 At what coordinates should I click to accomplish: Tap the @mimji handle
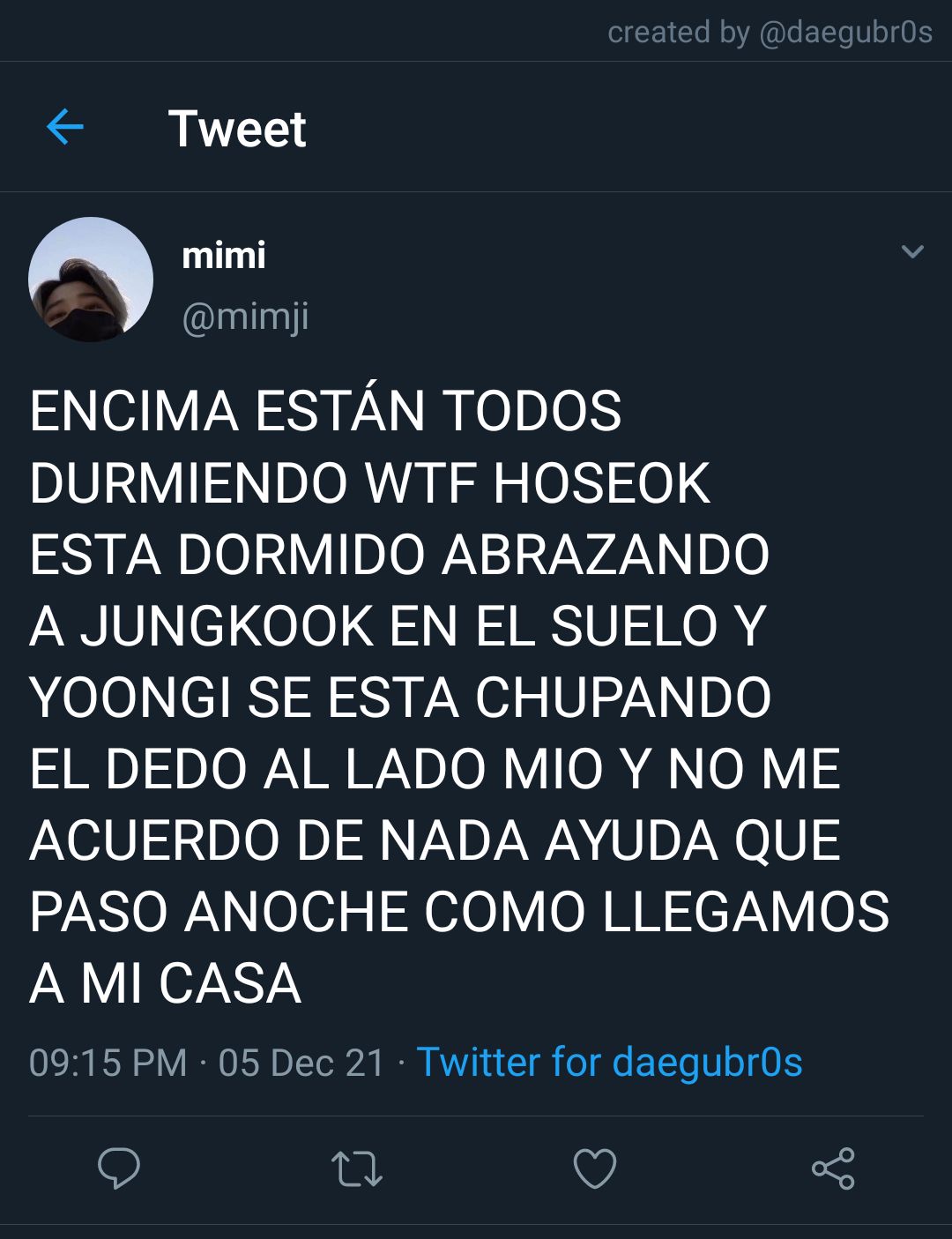tap(245, 317)
